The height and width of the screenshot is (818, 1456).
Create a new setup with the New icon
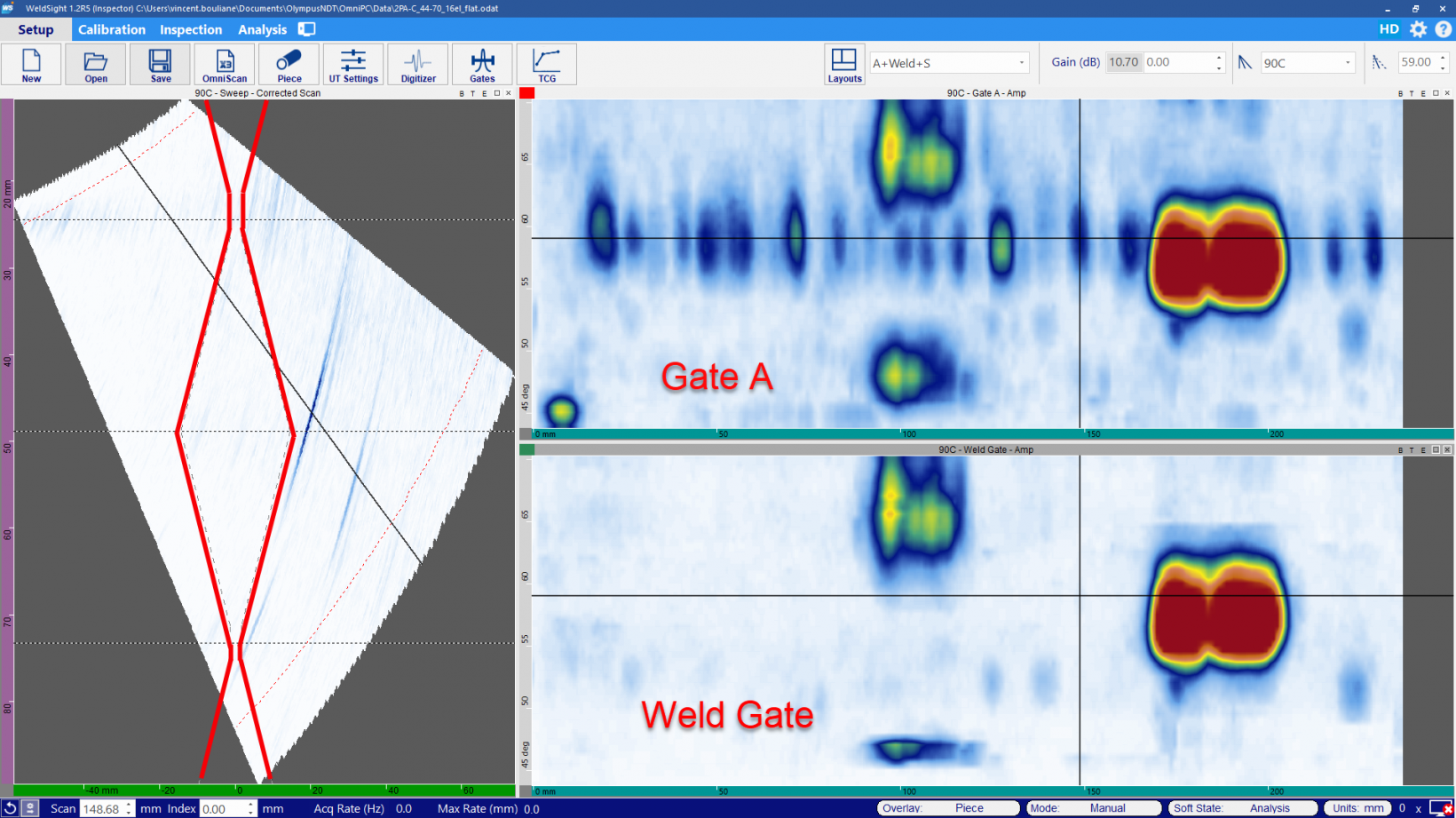tap(31, 63)
